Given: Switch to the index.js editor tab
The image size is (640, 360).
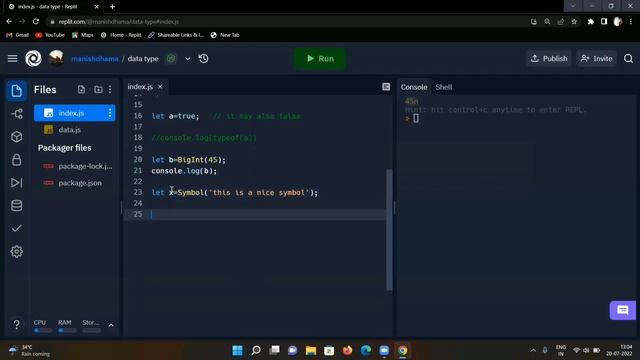Looking at the screenshot, I should click(140, 87).
